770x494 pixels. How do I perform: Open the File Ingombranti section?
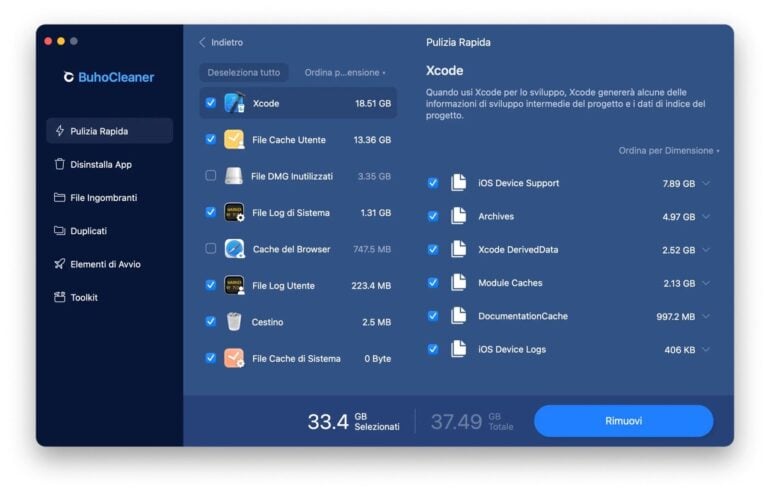pos(110,197)
